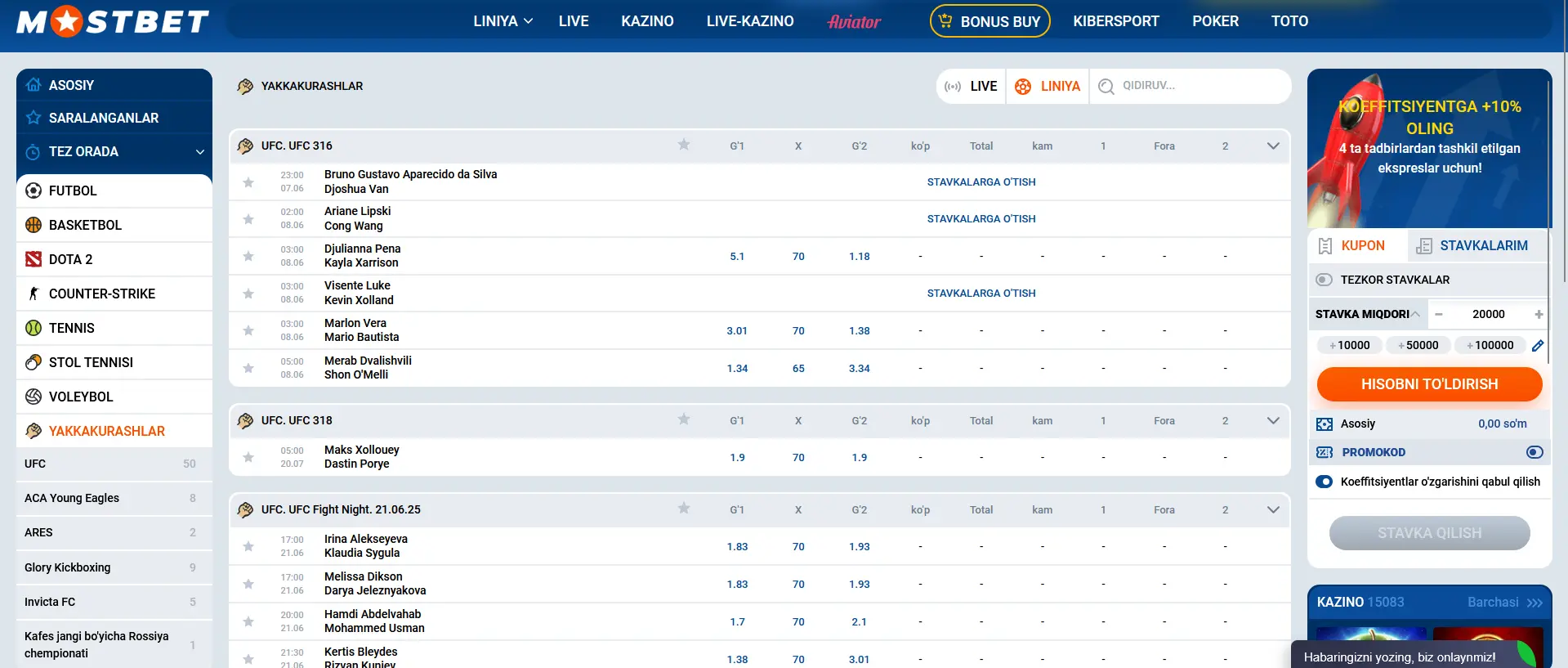1568x668 pixels.
Task: Click the TEZ ORADA clock icon
Action: [x=34, y=152]
